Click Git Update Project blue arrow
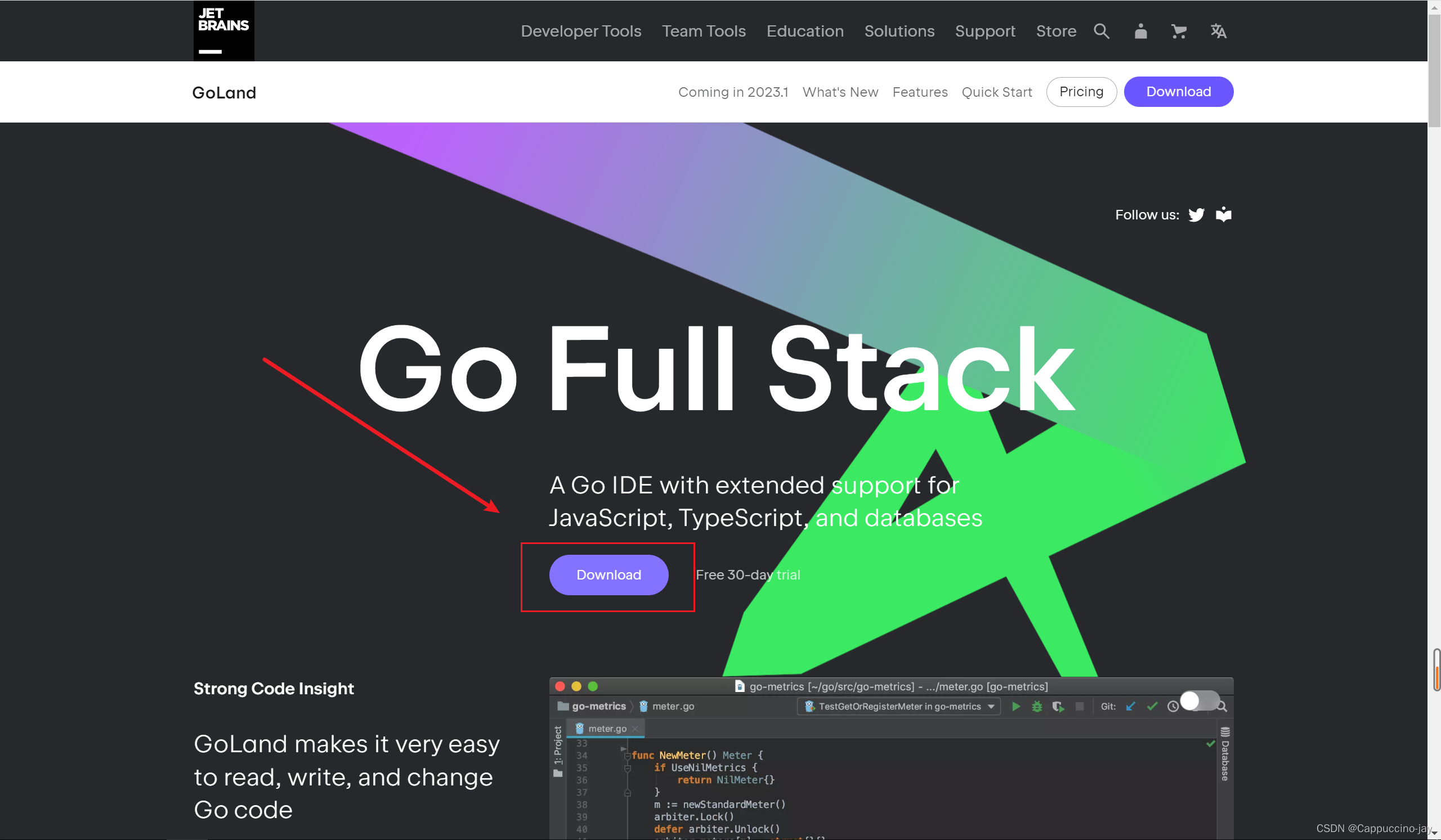 [x=1130, y=707]
